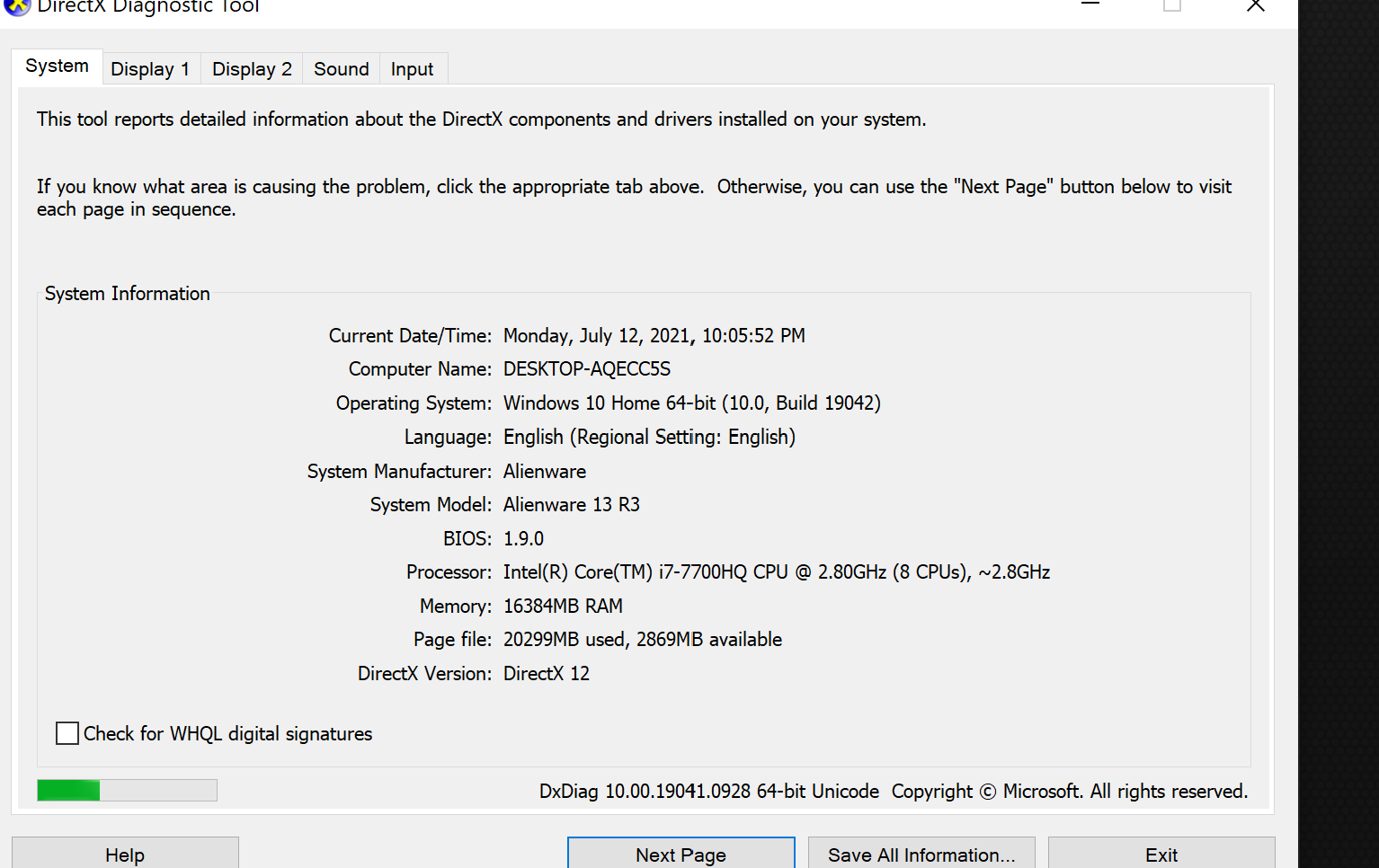Open the Display 2 tab
Image resolution: width=1379 pixels, height=868 pixels.
[252, 69]
